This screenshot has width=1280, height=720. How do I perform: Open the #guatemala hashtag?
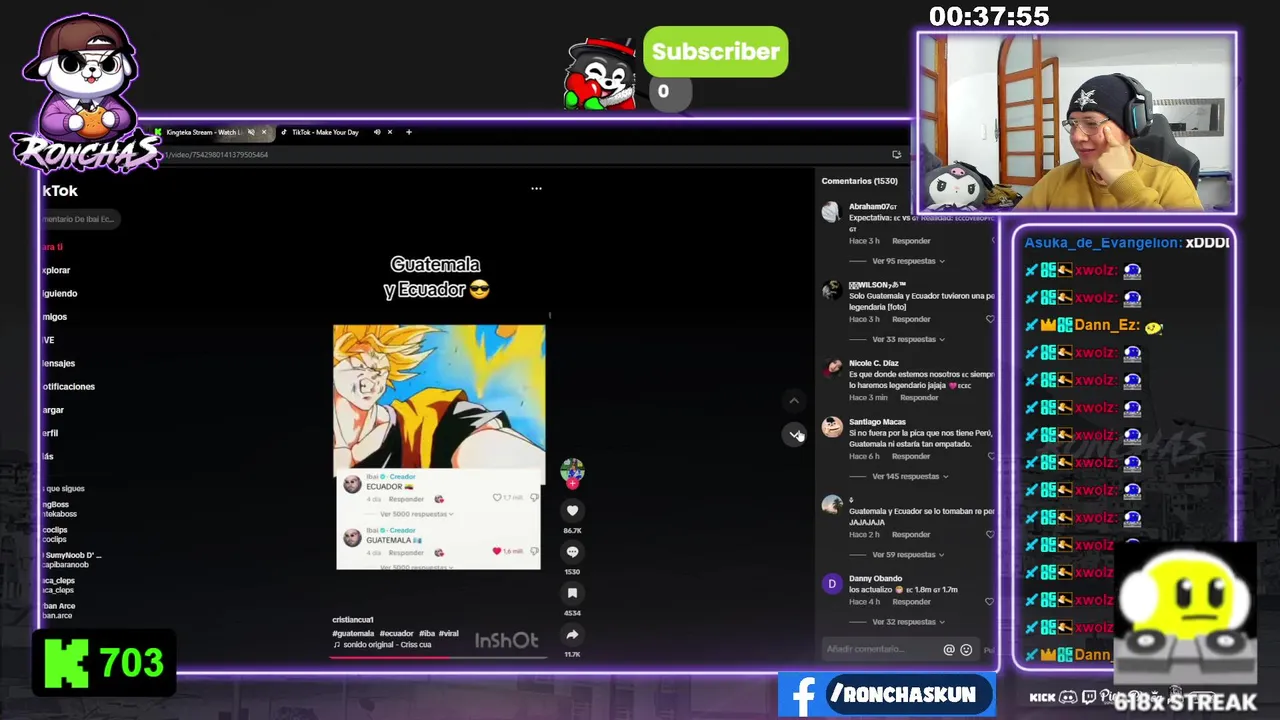353,633
